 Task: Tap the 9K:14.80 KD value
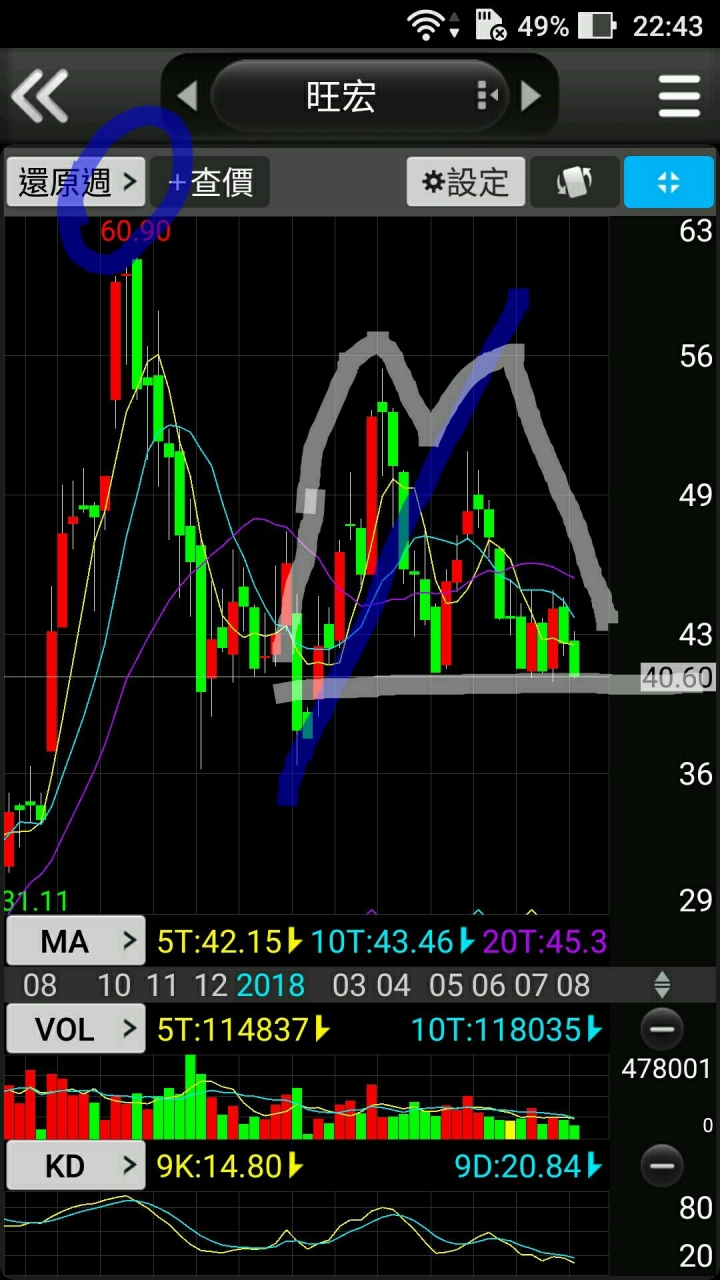(229, 1166)
